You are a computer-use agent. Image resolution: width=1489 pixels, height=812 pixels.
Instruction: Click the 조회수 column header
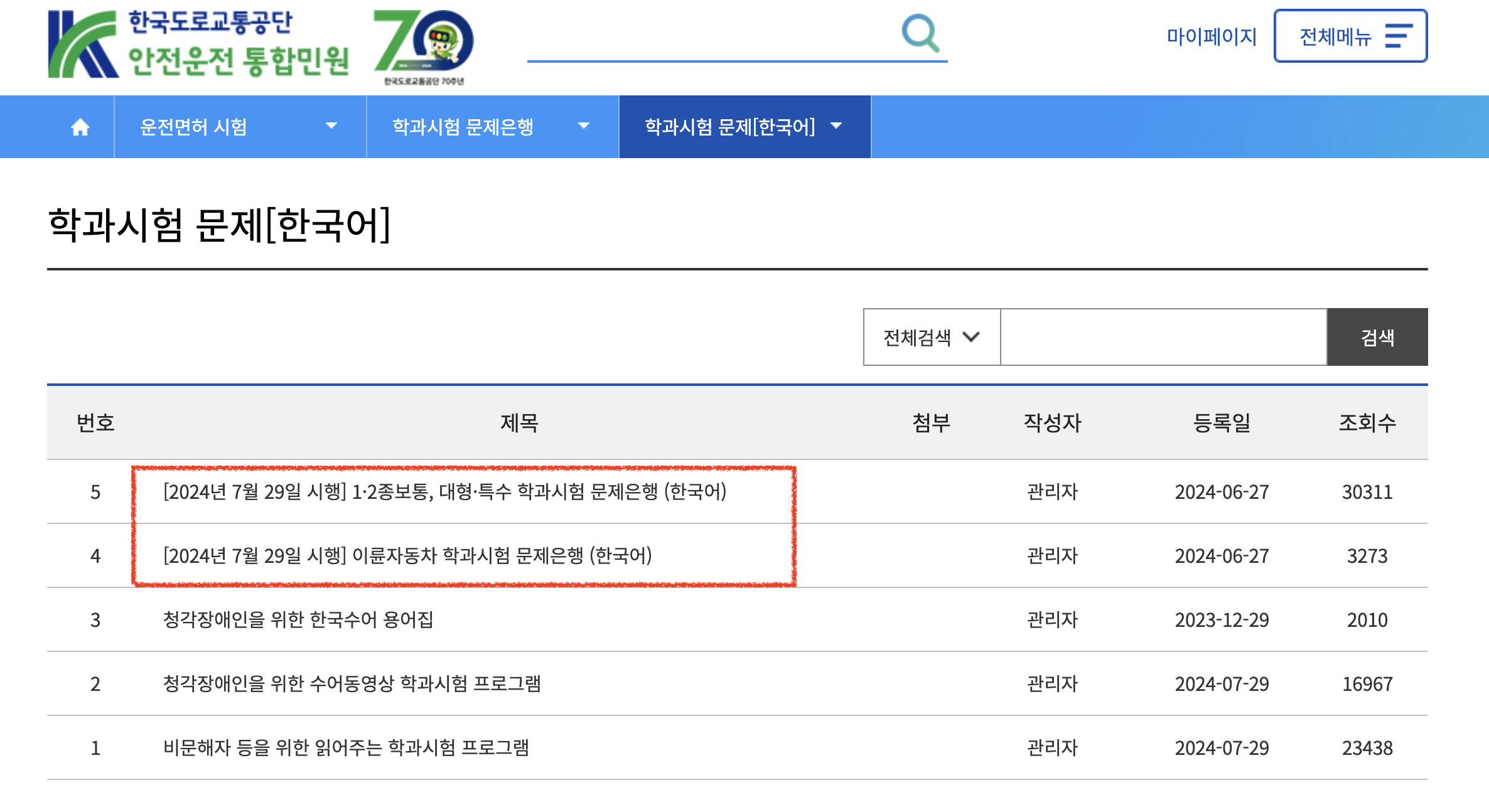[x=1367, y=423]
